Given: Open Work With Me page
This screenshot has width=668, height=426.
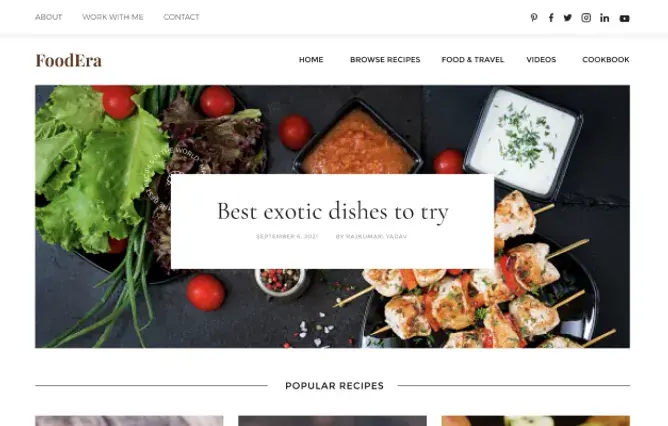Looking at the screenshot, I should [x=113, y=17].
